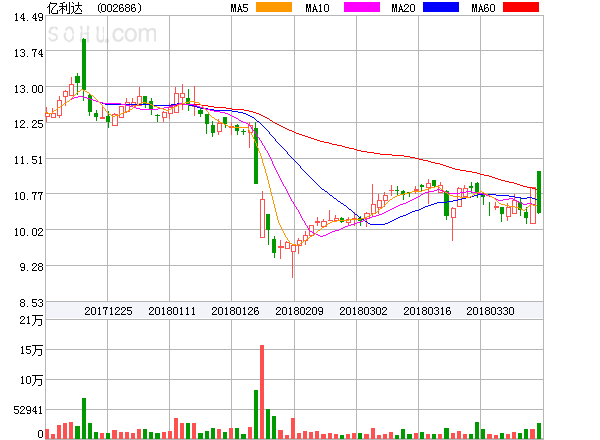
Task: Click the blue MA20 legend swatch
Action: (x=441, y=7)
